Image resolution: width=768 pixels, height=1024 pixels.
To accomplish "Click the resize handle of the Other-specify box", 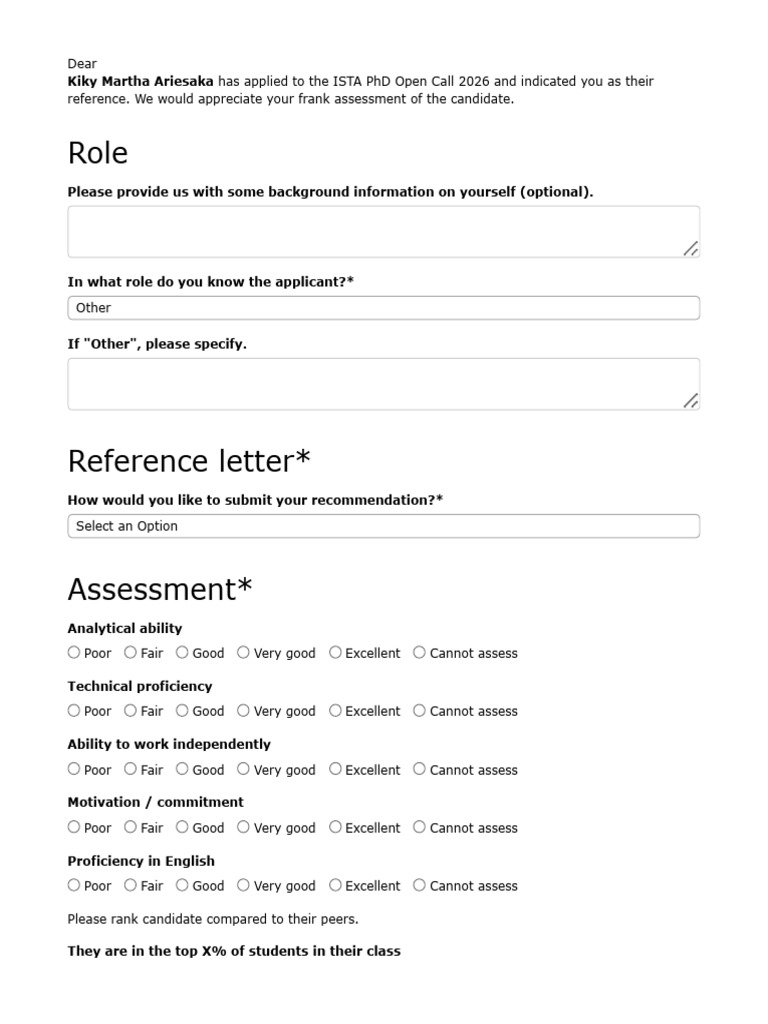I will [690, 401].
